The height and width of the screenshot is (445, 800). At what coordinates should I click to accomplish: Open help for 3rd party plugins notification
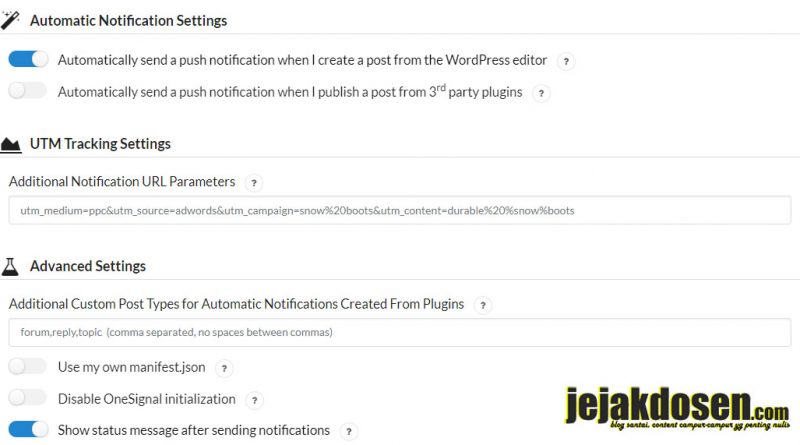541,93
